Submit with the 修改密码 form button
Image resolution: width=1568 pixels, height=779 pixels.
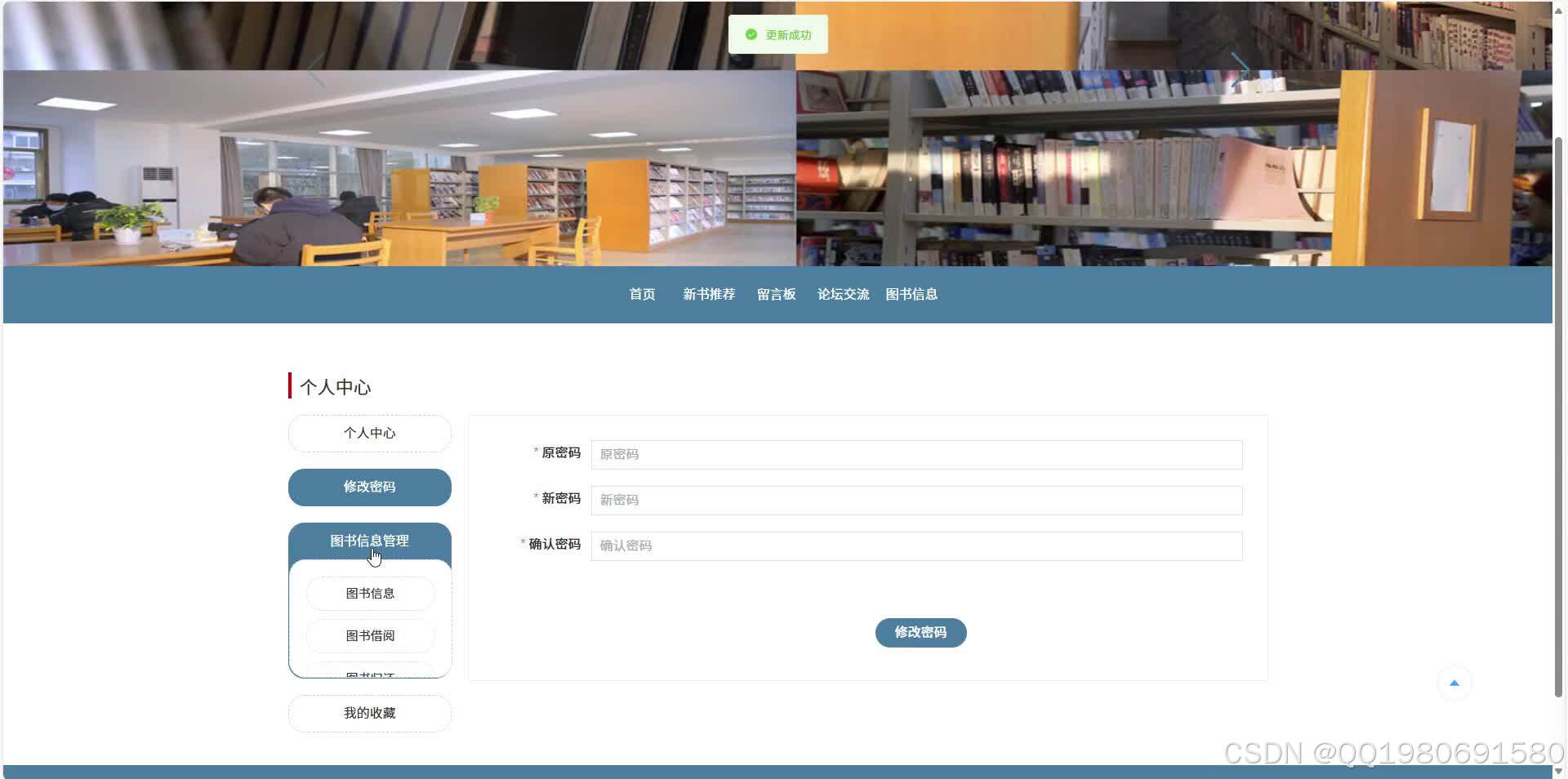pos(920,632)
